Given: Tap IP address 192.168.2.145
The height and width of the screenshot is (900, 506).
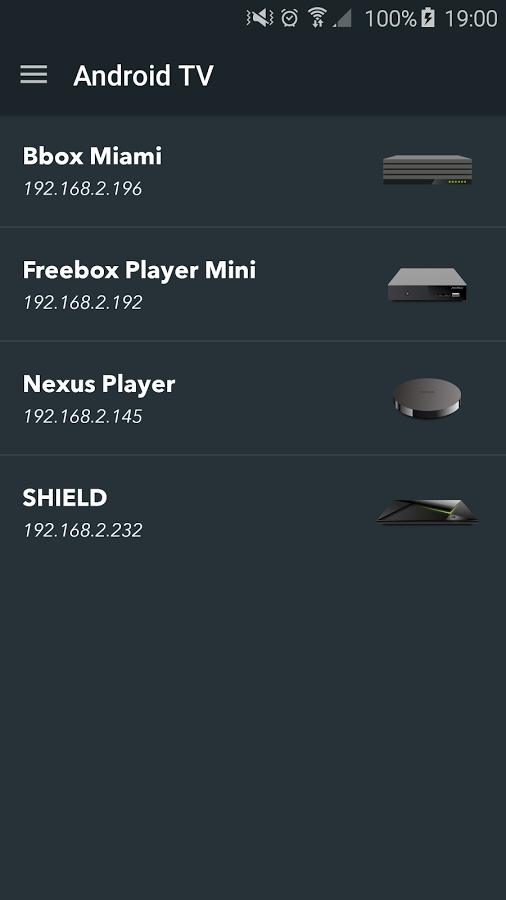Looking at the screenshot, I should (83, 416).
